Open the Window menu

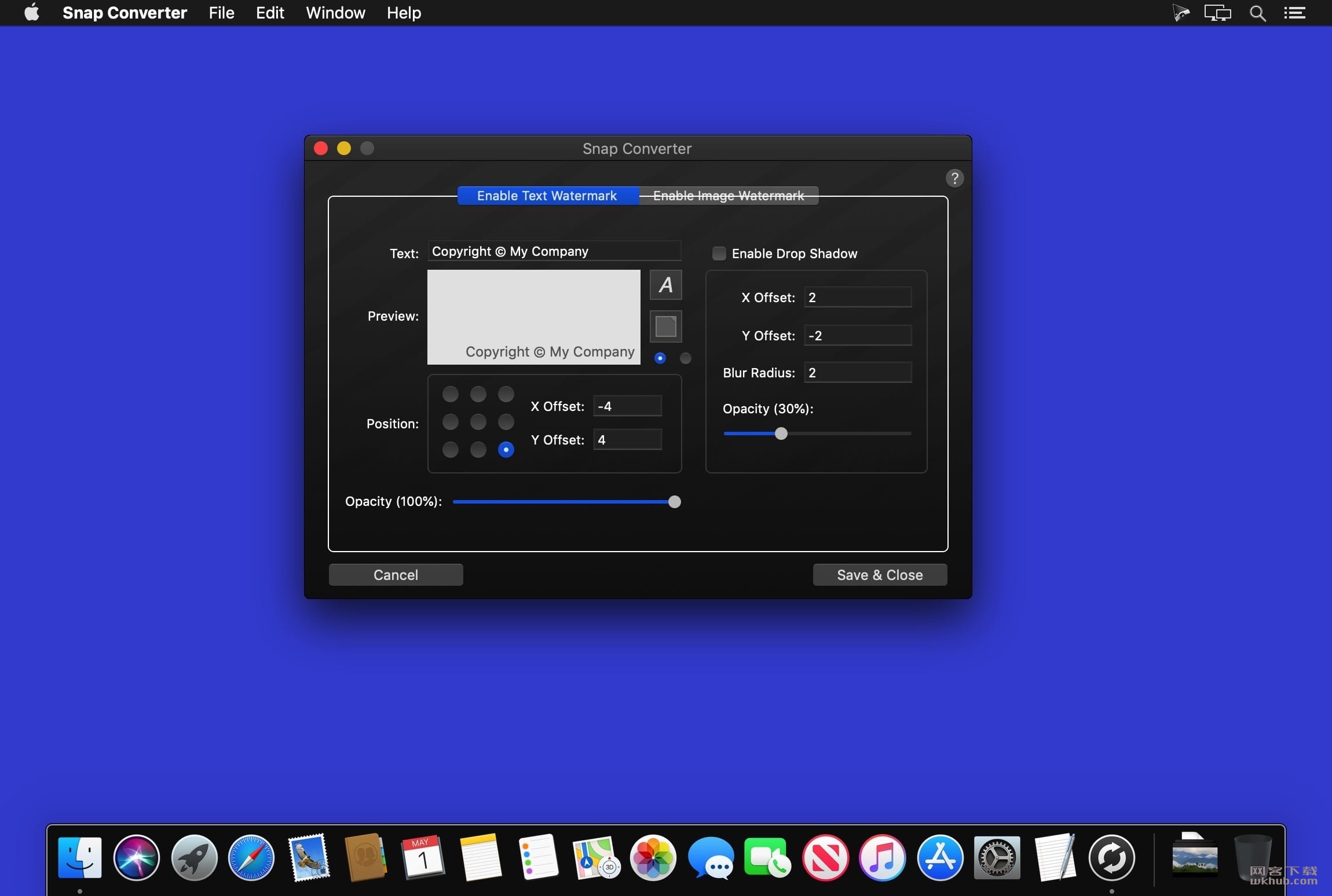tap(335, 13)
